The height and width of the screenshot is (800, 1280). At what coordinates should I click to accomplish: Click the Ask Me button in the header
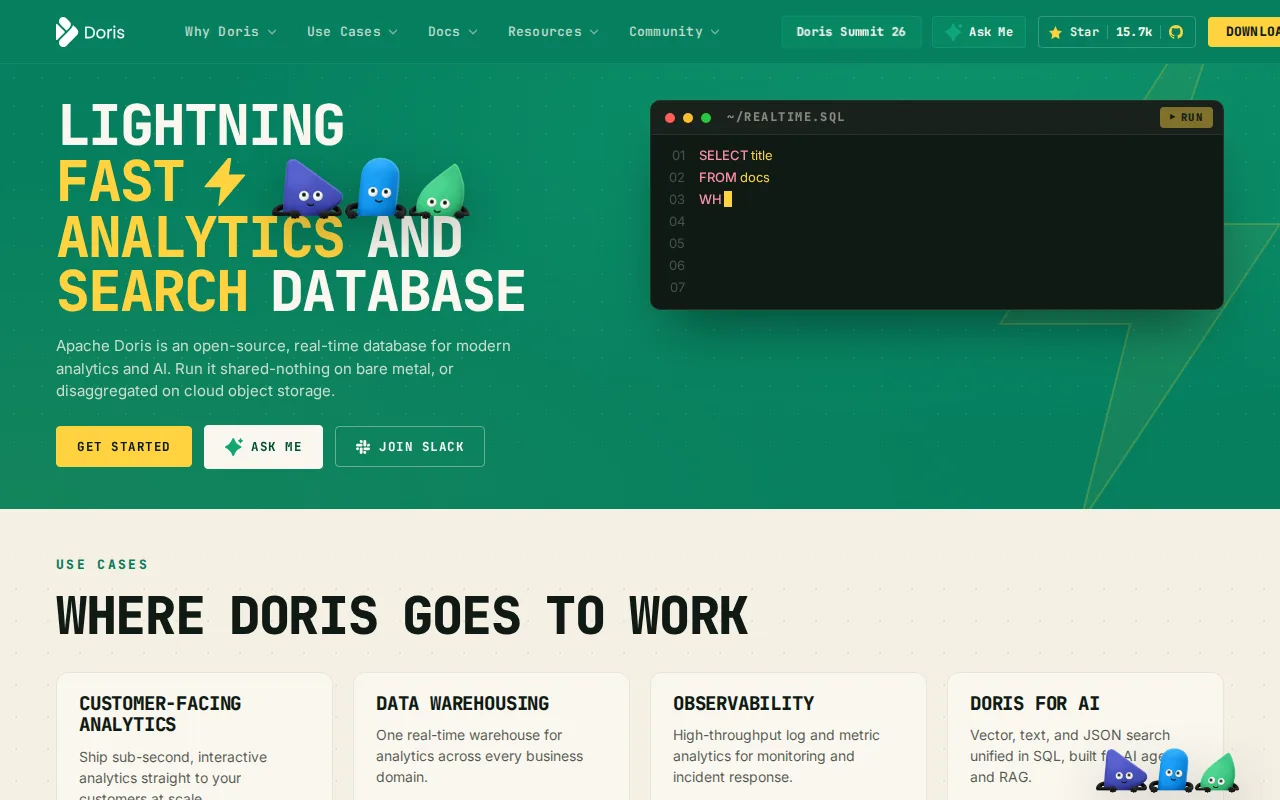pos(979,32)
